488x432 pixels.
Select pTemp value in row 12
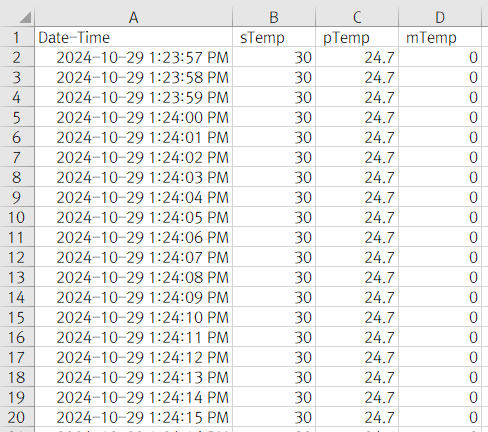tap(357, 257)
